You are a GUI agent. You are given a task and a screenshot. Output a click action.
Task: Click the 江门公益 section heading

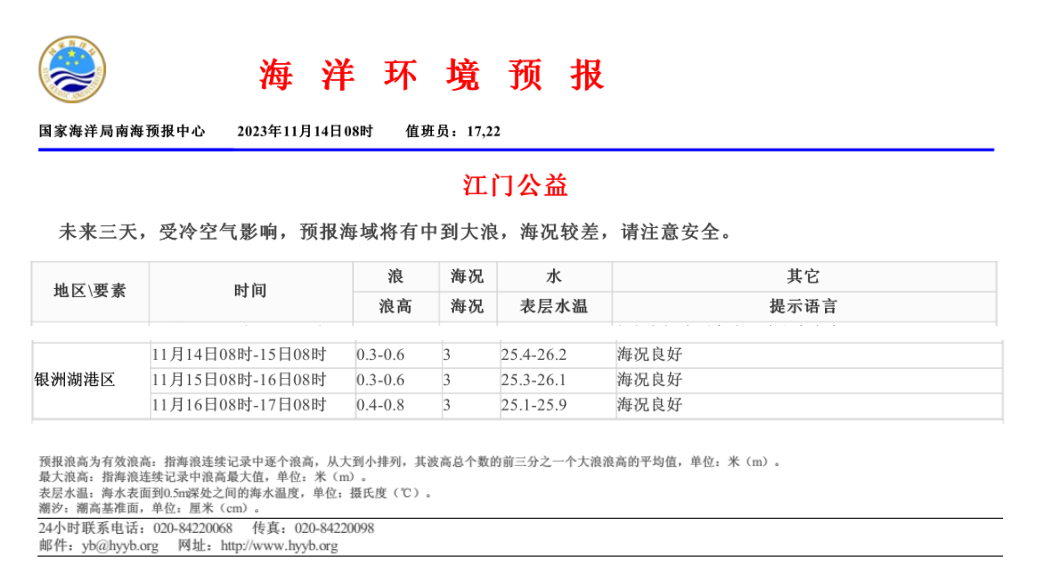pos(516,185)
